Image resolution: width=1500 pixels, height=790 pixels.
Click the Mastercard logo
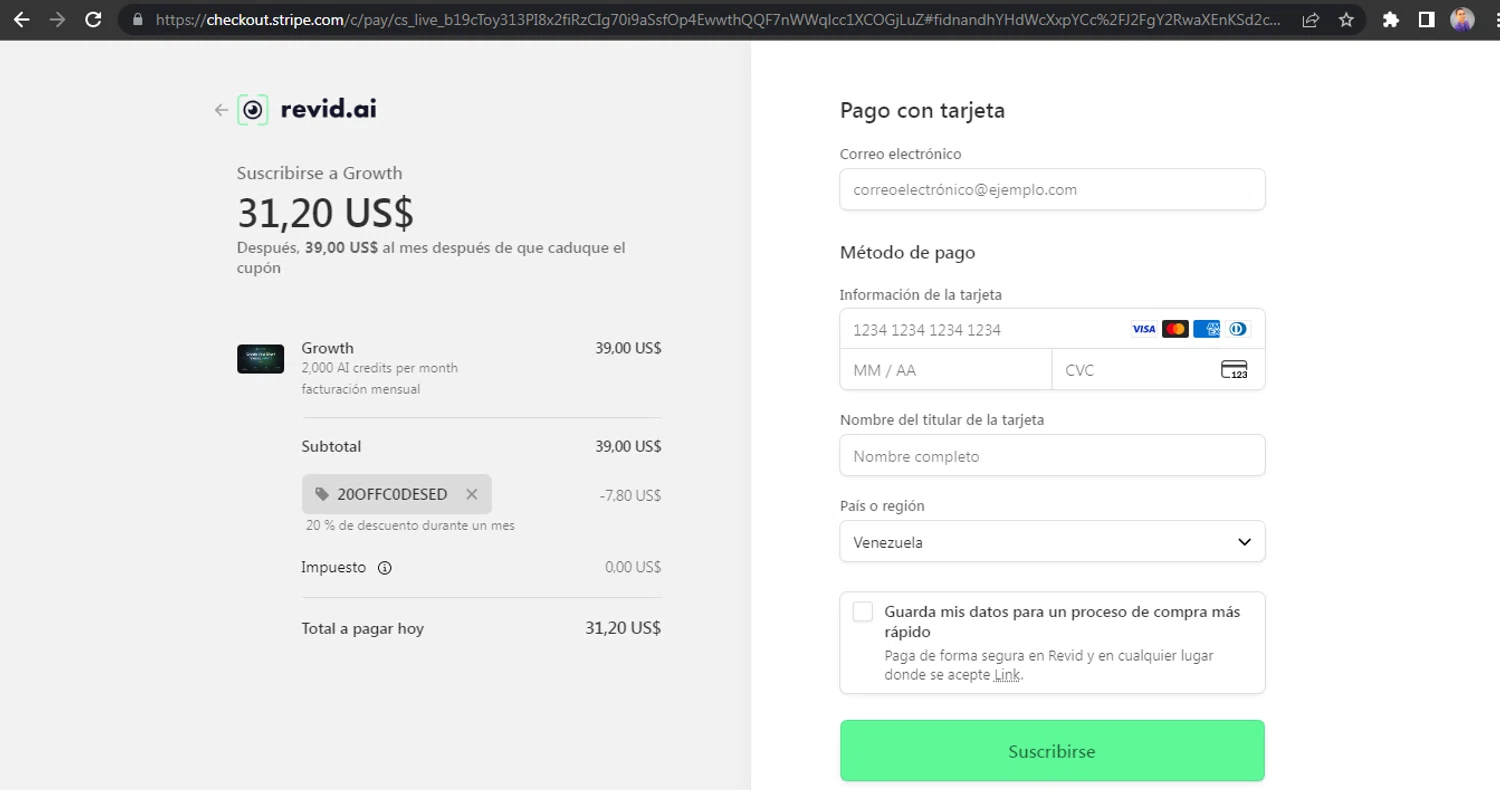[1175, 329]
